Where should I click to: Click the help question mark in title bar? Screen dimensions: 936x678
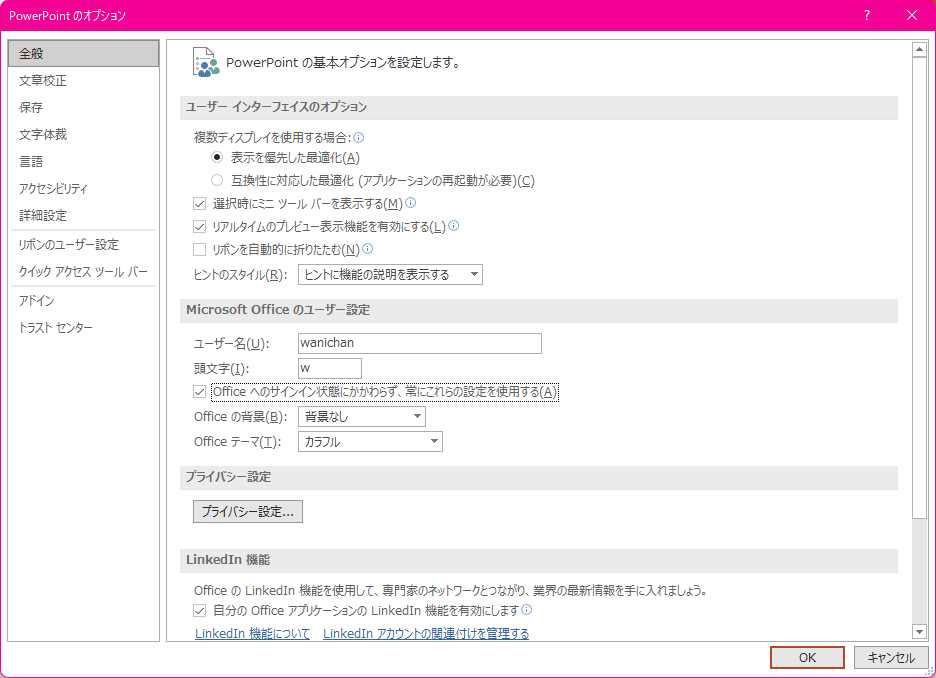pyautogui.click(x=867, y=16)
